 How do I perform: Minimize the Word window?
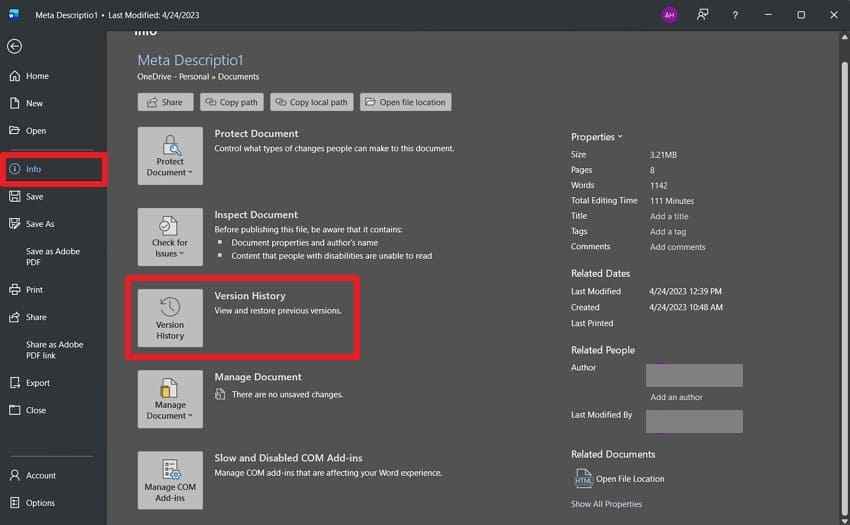(x=768, y=15)
